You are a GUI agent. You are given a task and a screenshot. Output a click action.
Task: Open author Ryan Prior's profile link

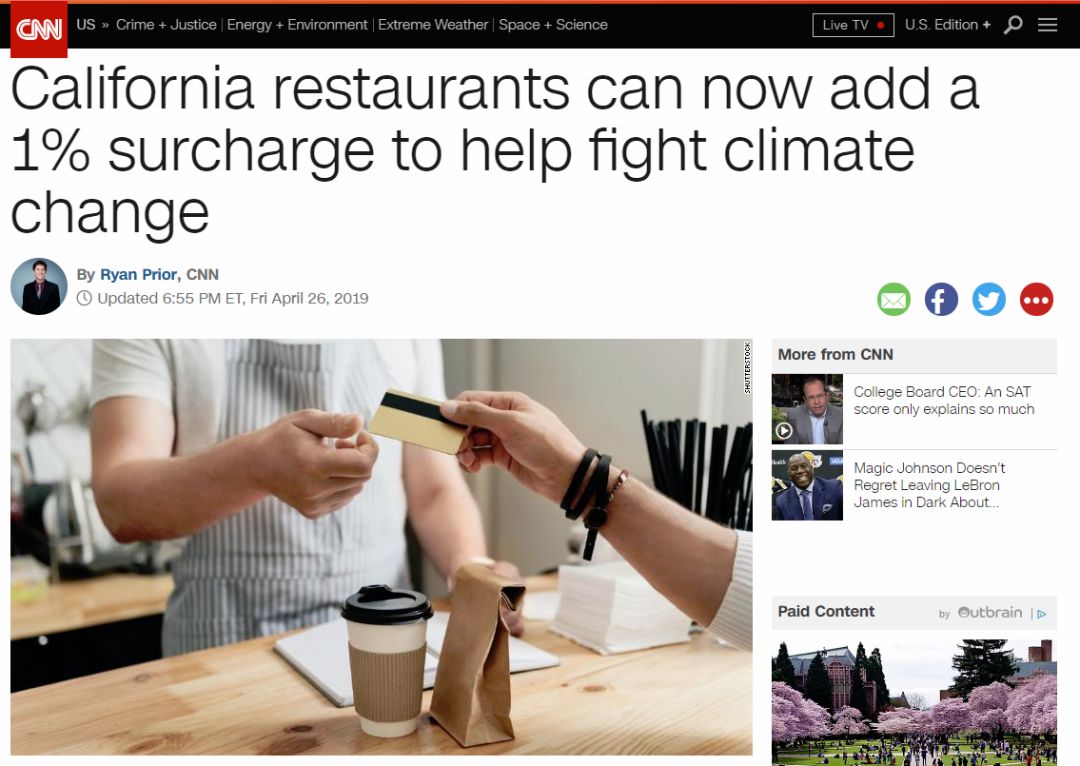tap(138, 274)
